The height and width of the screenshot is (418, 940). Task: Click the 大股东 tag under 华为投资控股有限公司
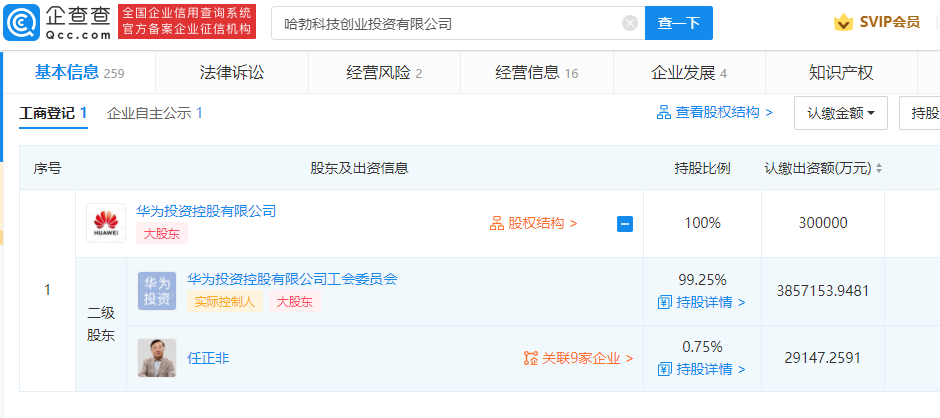click(162, 233)
